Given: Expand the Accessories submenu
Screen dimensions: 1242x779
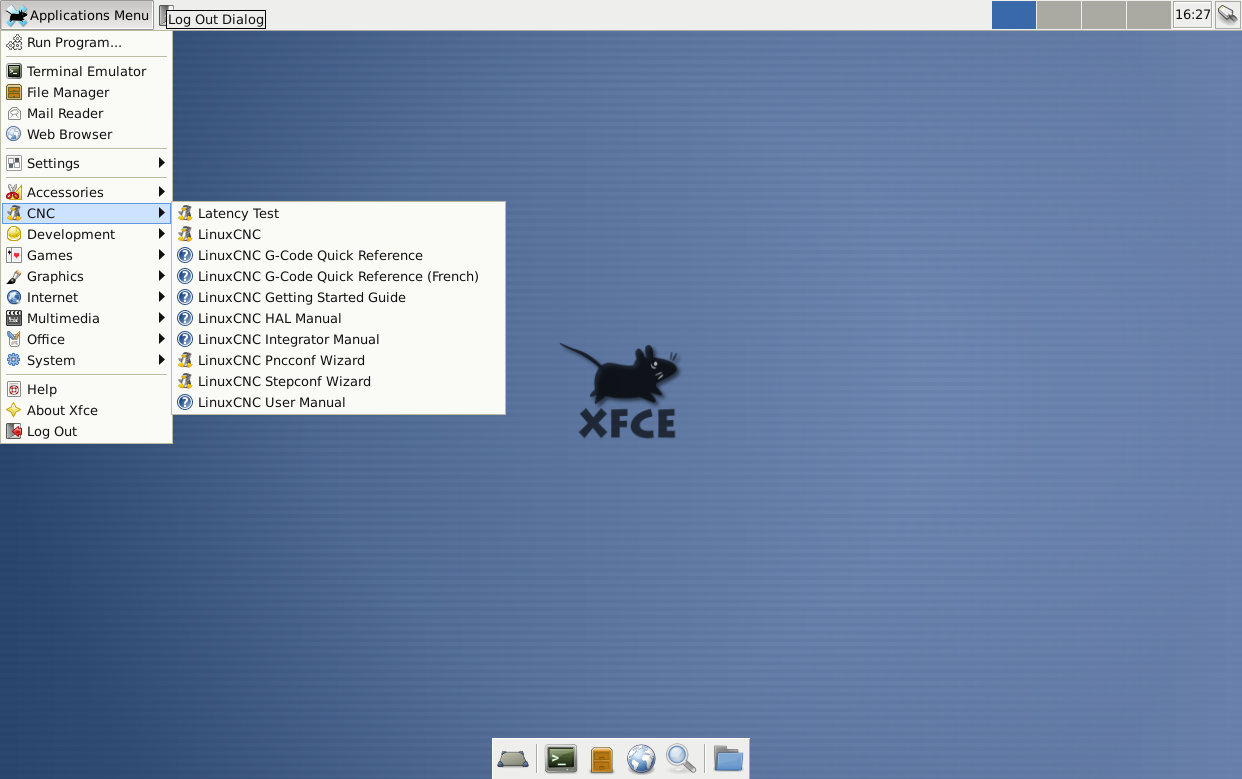Looking at the screenshot, I should click(x=87, y=192).
